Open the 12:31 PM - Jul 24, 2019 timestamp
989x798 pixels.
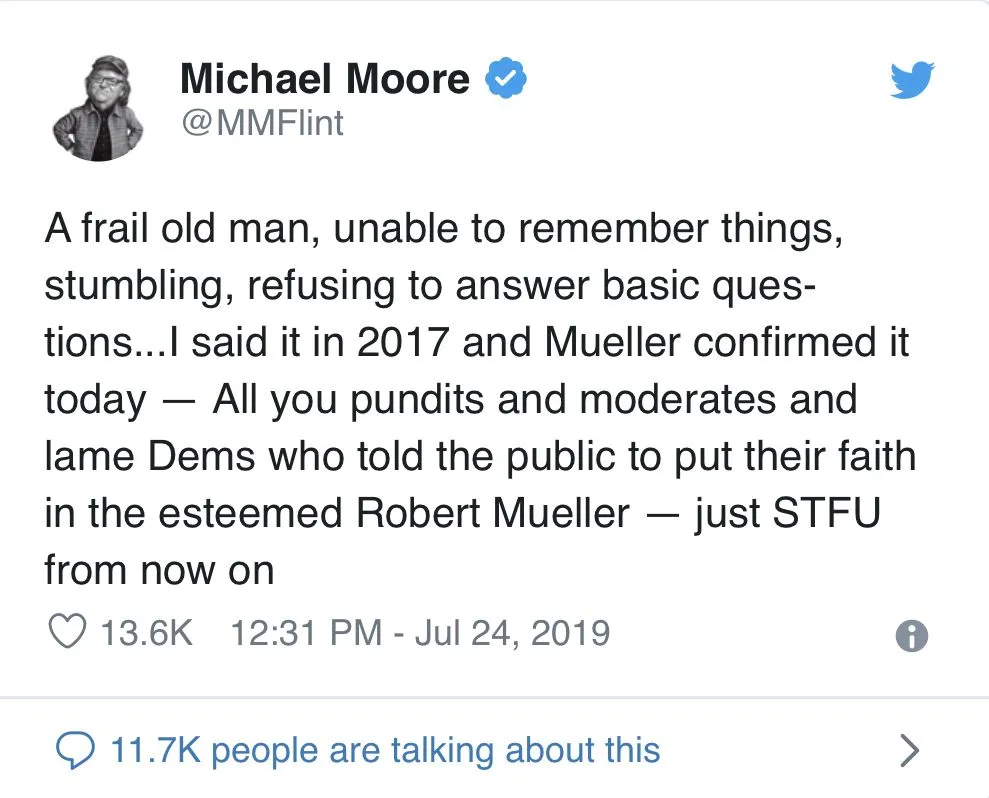420,633
